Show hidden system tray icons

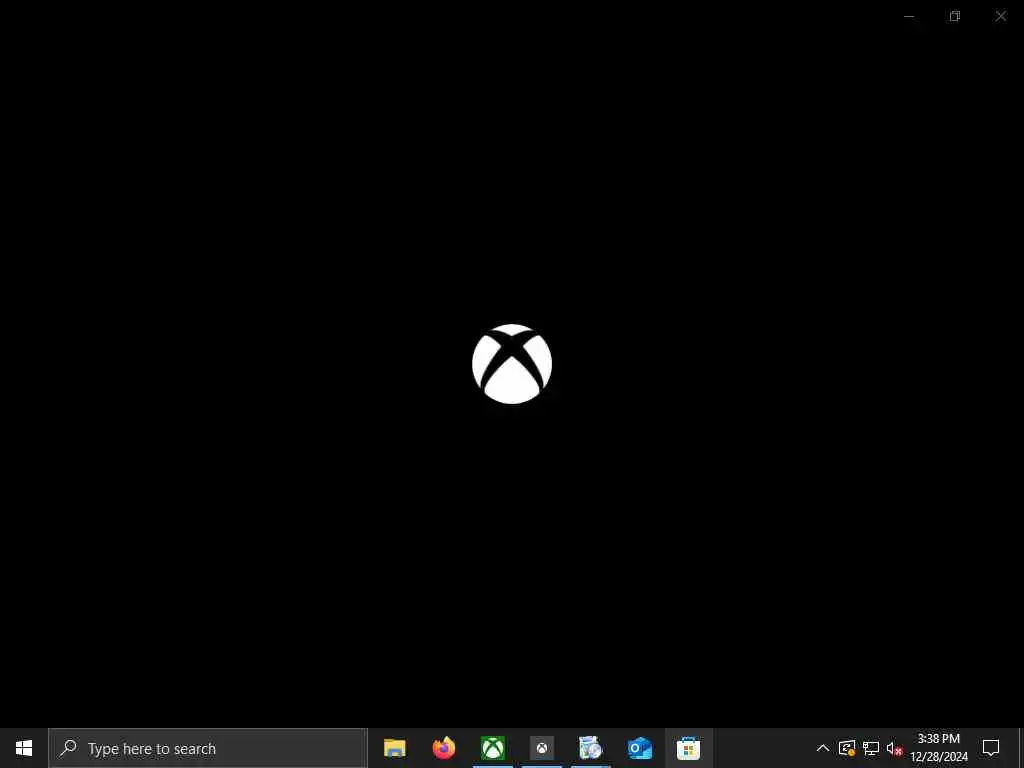(823, 748)
